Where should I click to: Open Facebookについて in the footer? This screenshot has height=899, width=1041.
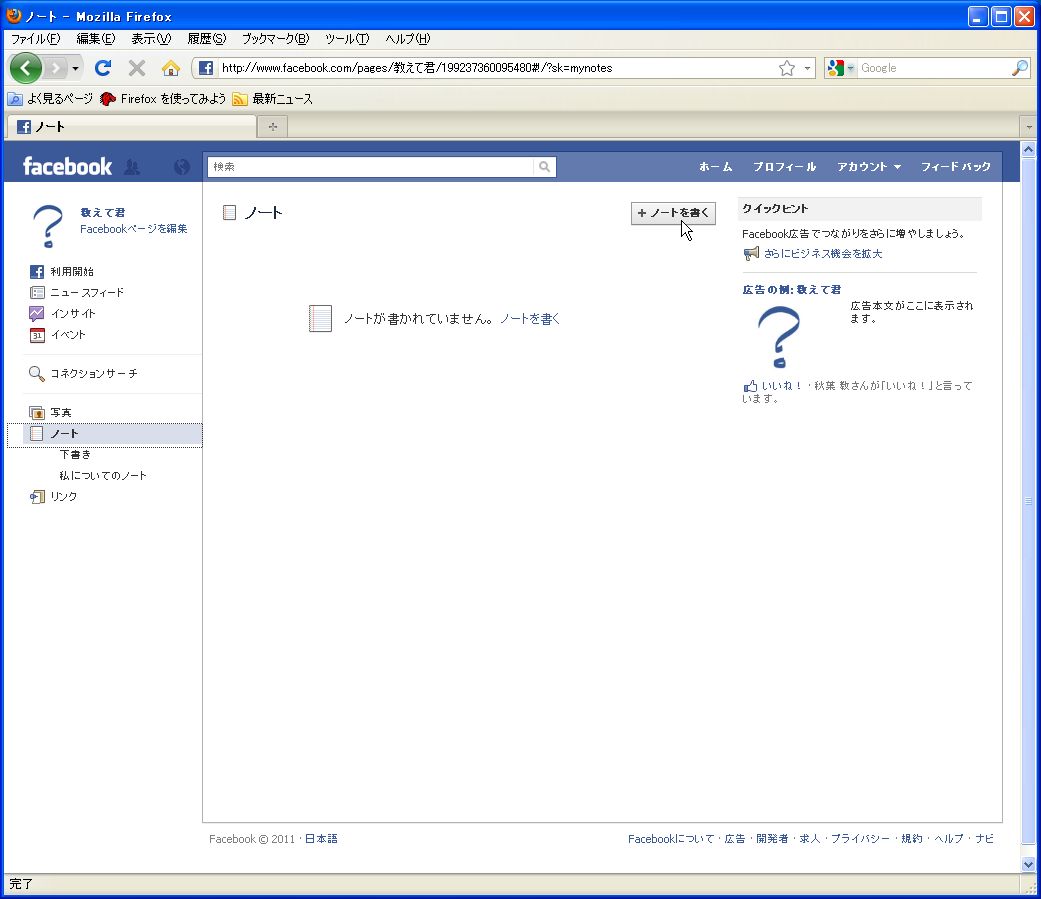pyautogui.click(x=671, y=839)
